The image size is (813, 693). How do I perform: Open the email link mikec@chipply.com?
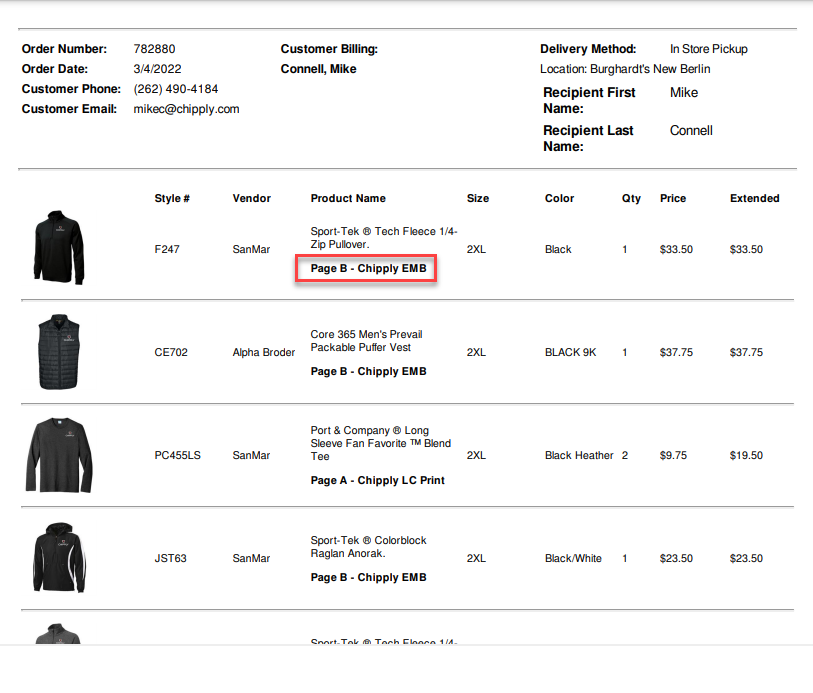183,109
